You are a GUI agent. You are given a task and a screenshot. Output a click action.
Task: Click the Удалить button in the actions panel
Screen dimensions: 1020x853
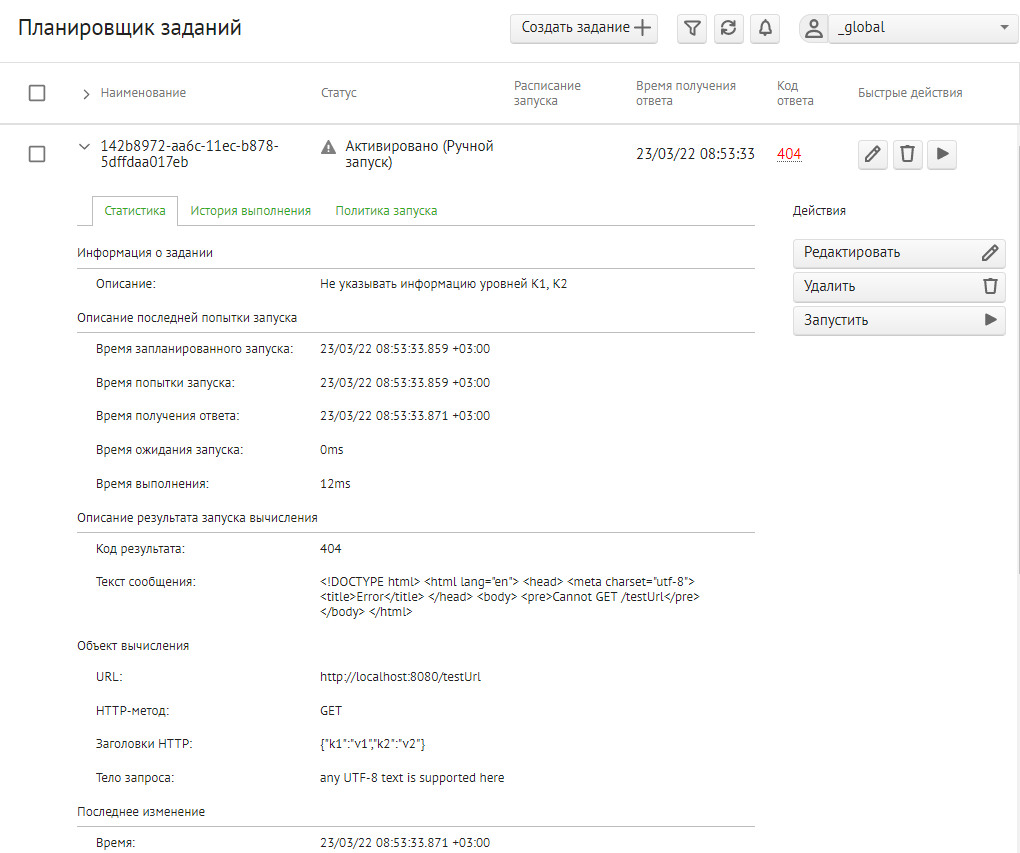point(899,286)
